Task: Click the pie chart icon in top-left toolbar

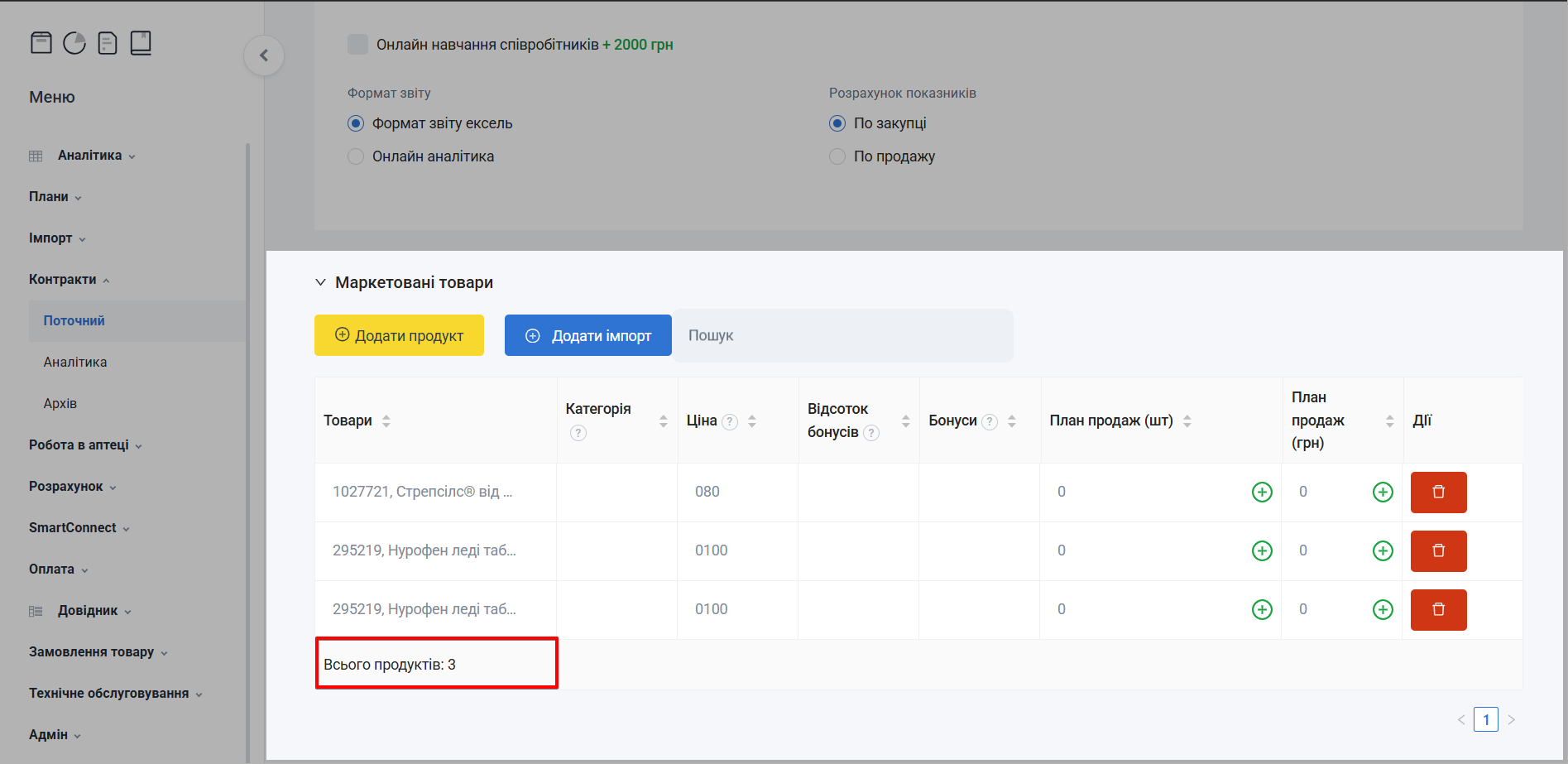Action: pyautogui.click(x=74, y=43)
